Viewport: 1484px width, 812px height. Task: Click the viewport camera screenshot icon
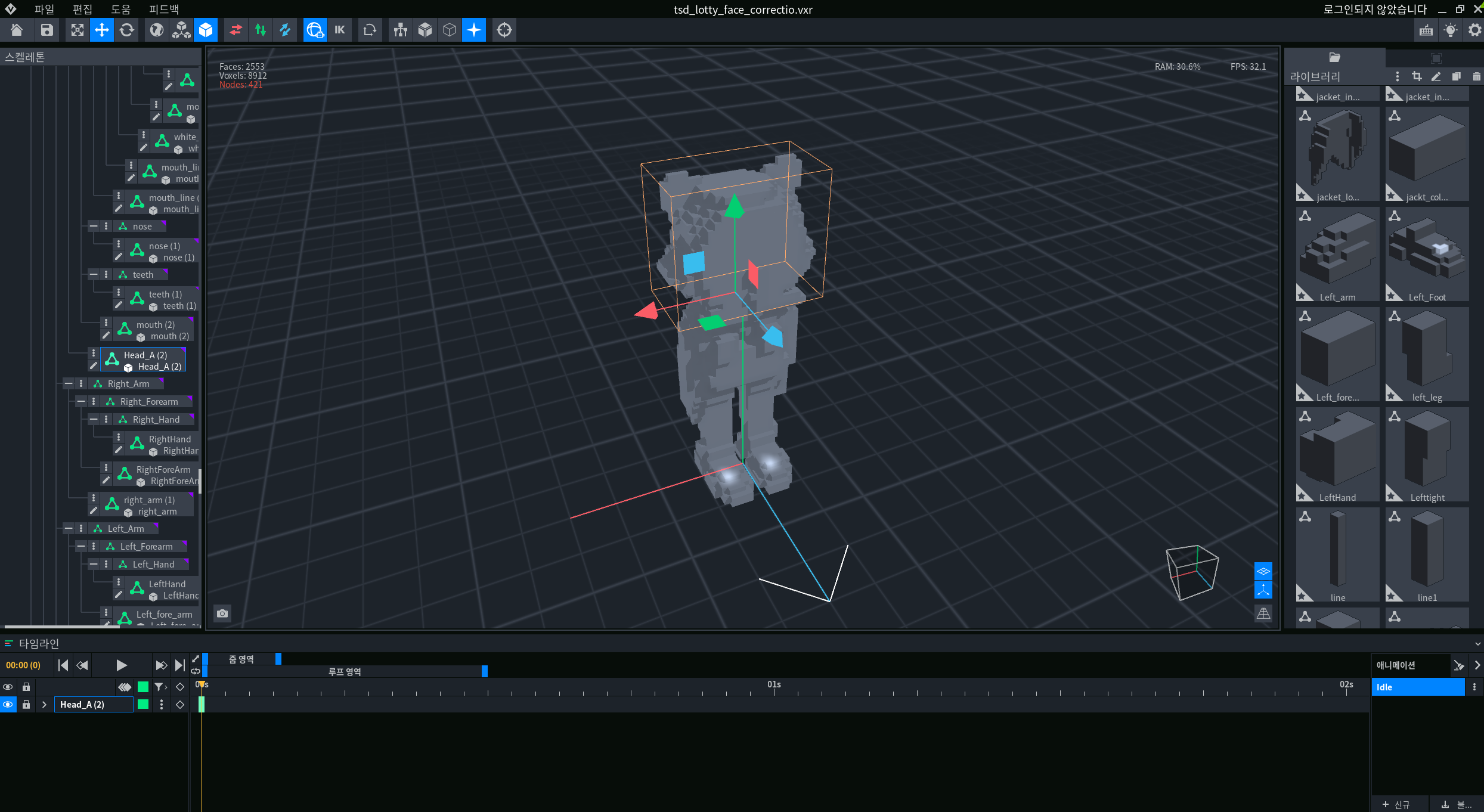click(222, 613)
